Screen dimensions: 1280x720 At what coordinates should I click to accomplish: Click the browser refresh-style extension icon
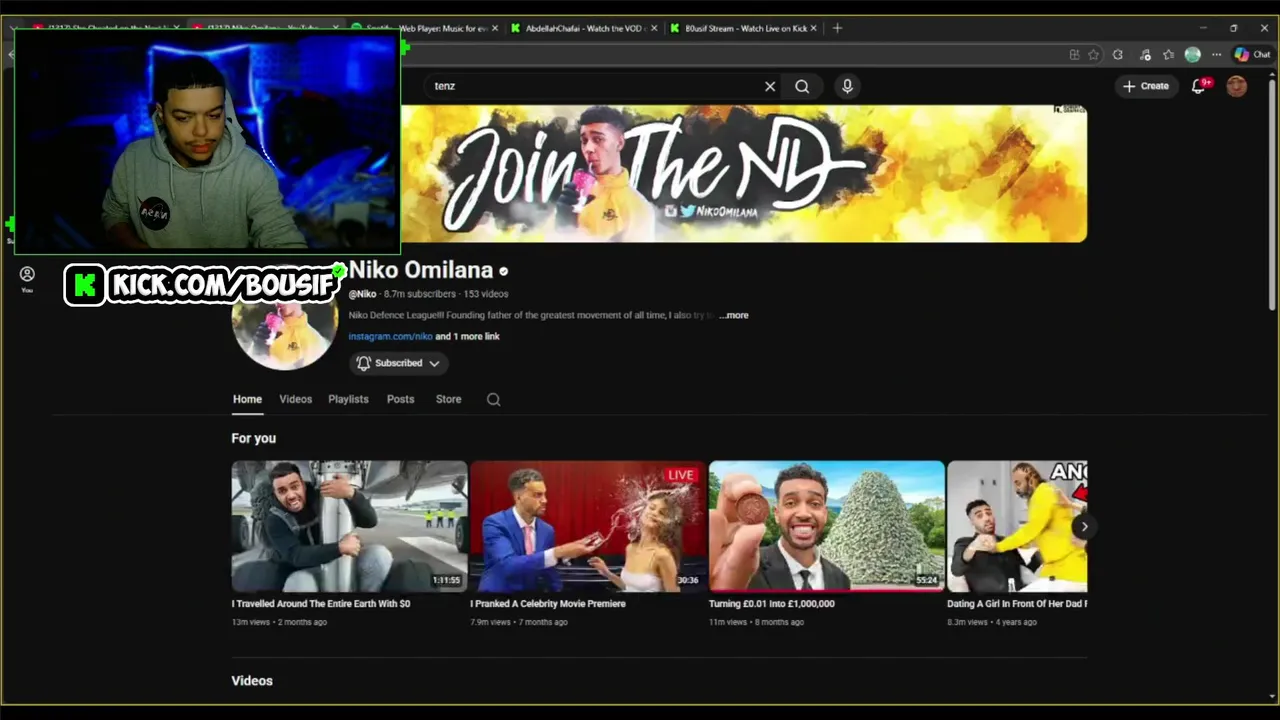tap(1118, 55)
